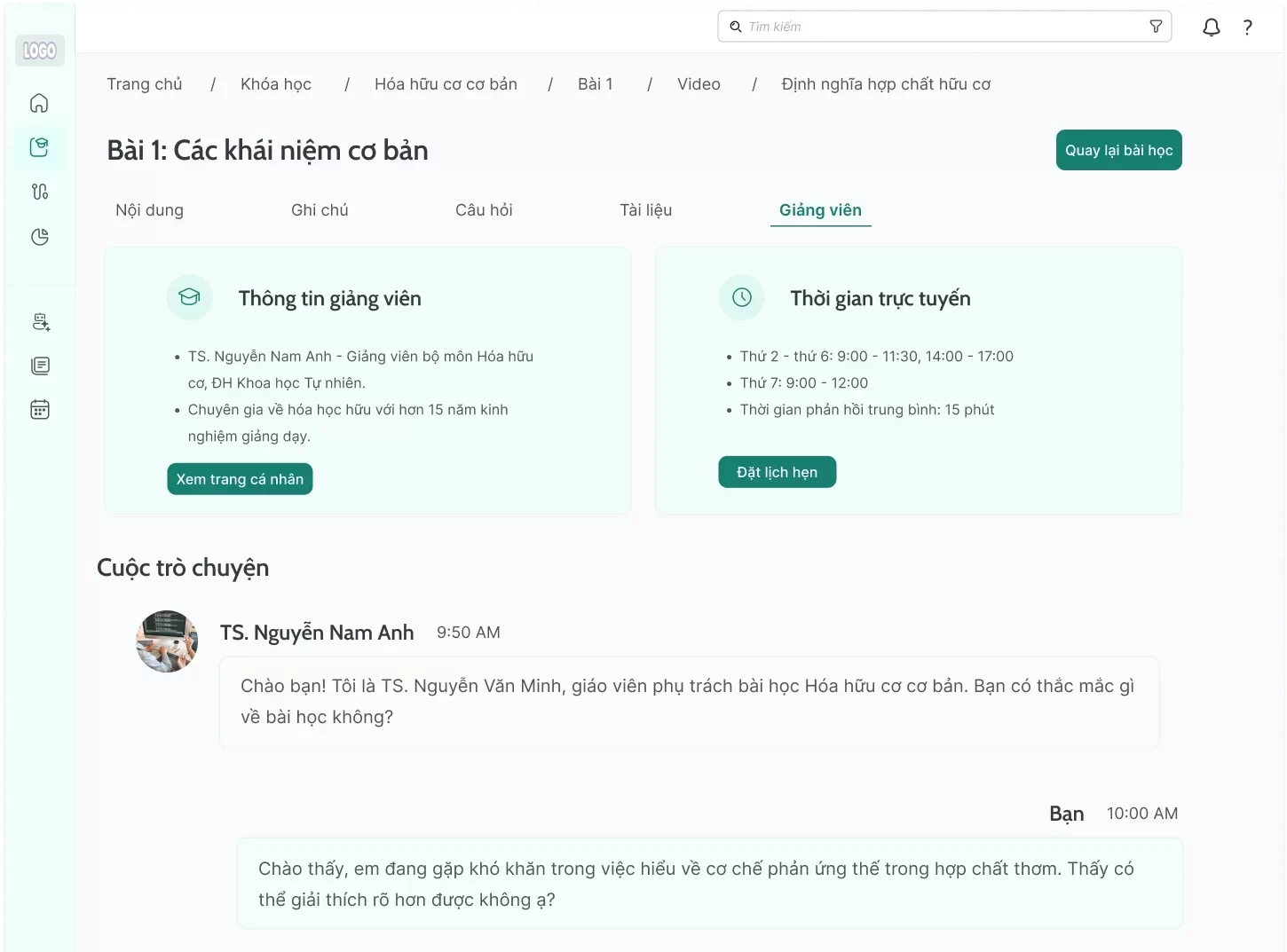Click the clock icon beside Thời gian trực tuyến
Screen dimensions: 1287x952
click(741, 297)
